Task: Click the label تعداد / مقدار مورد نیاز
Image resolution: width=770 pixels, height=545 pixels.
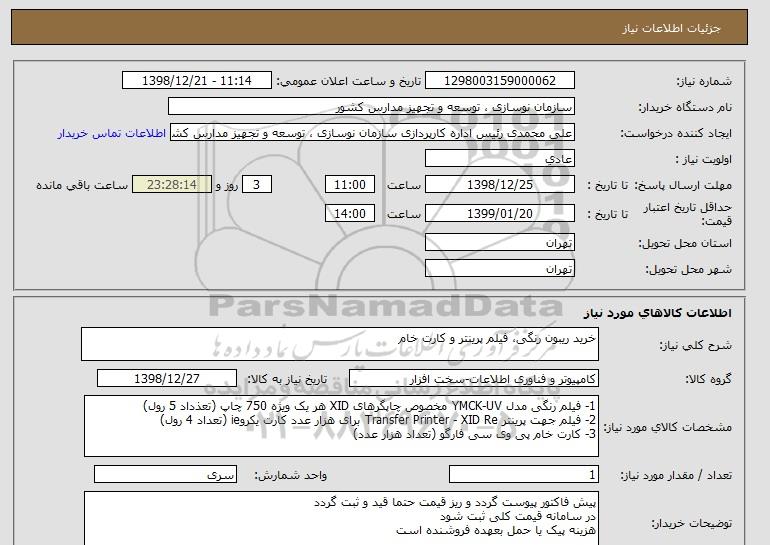Action: [x=676, y=475]
